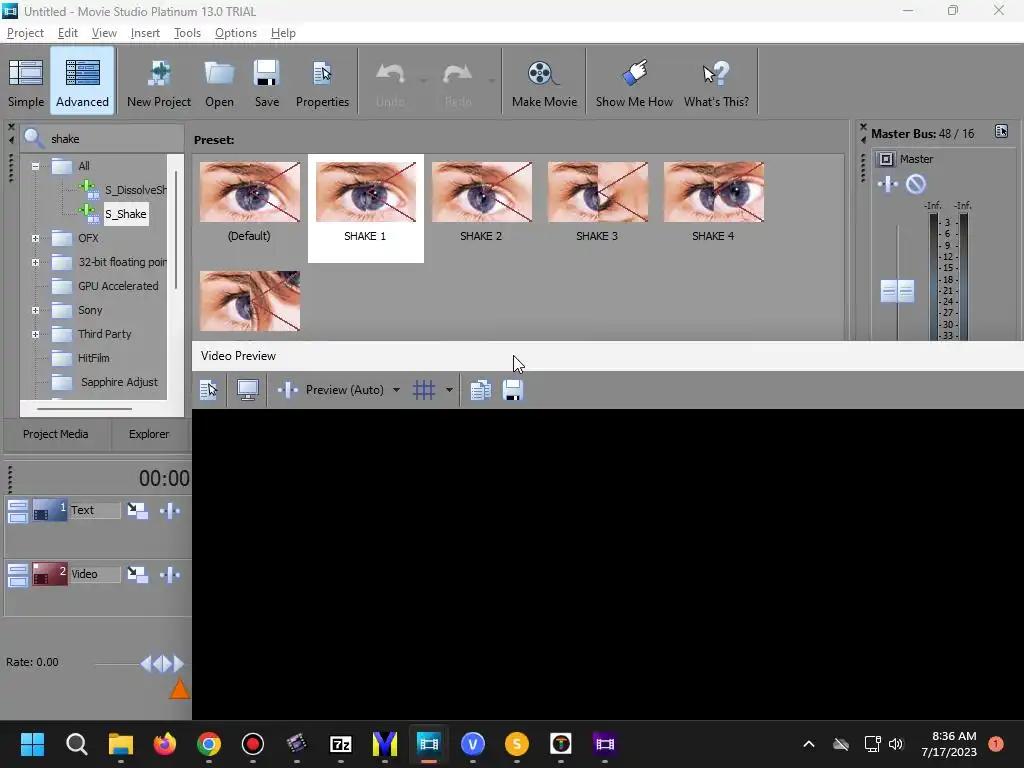Collapse the All folder
The width and height of the screenshot is (1024, 768).
[35, 166]
